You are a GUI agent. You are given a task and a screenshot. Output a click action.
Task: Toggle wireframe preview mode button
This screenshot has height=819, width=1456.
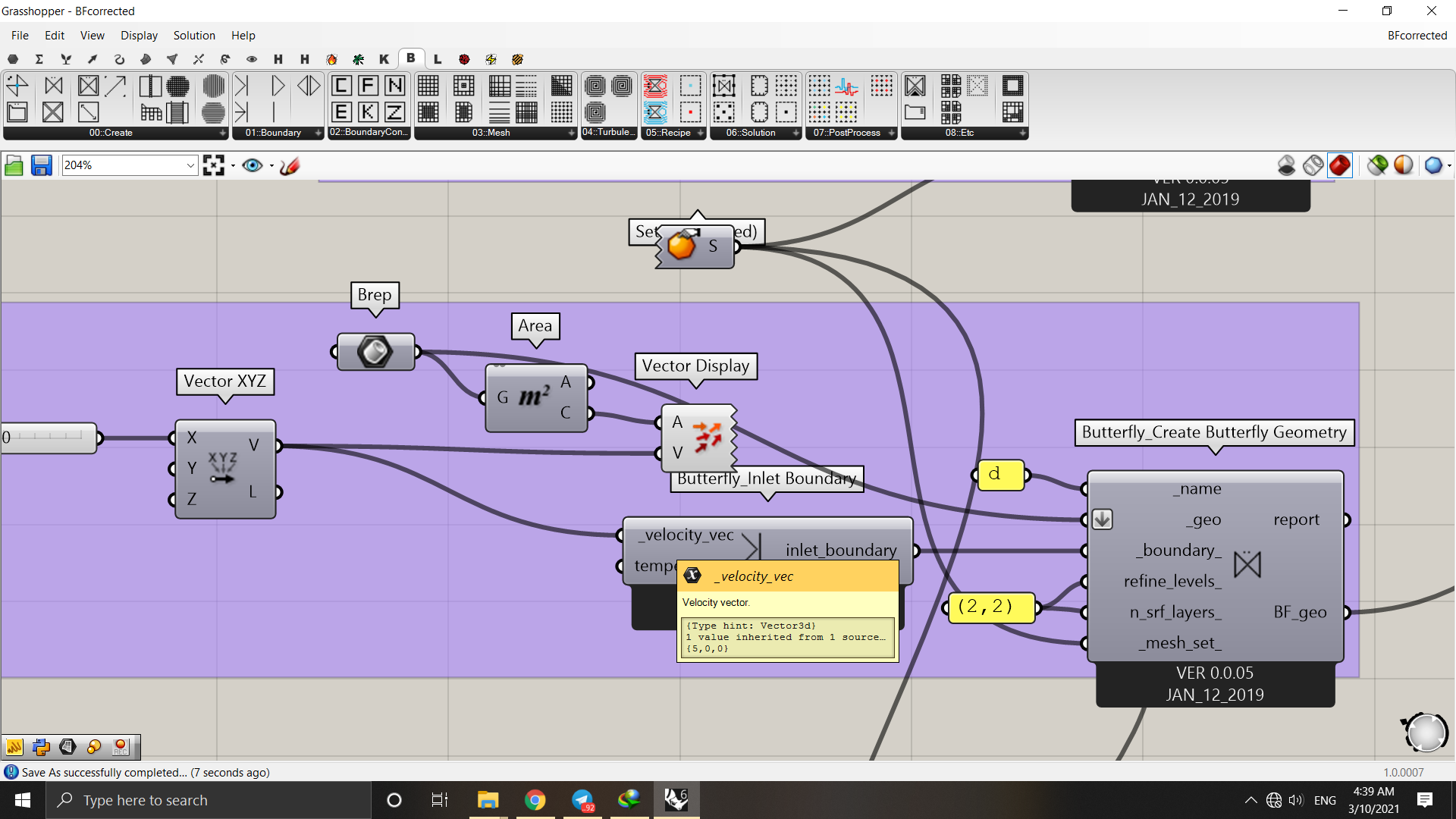tap(1313, 165)
